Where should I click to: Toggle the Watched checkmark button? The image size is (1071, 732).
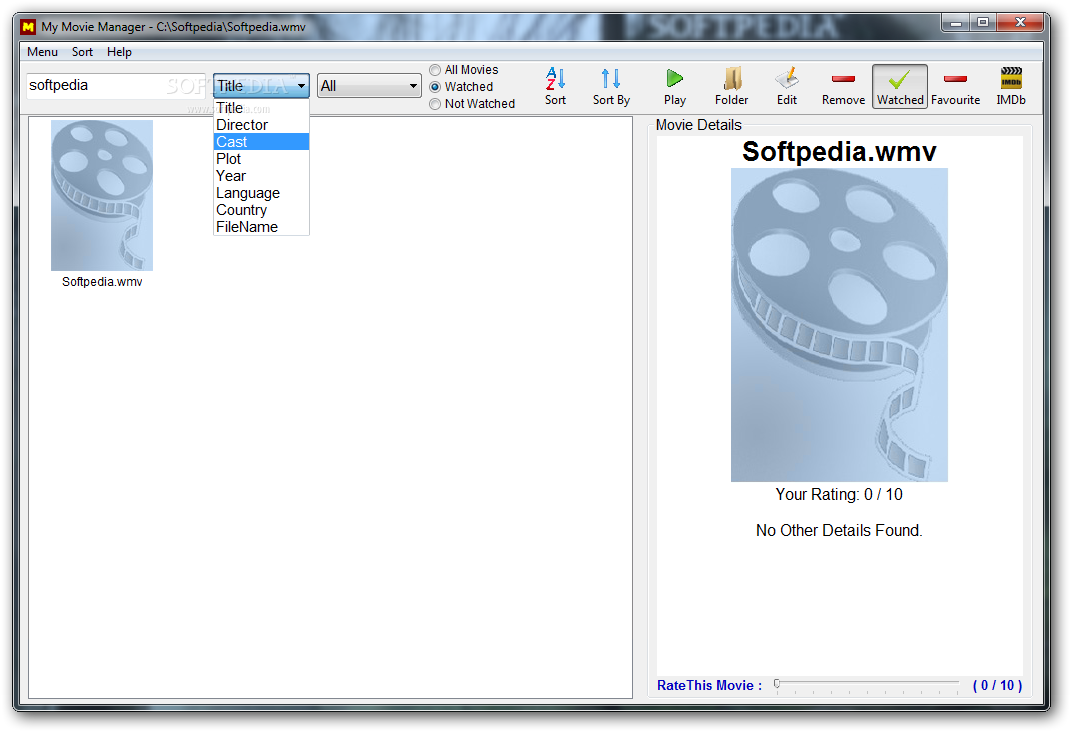(x=900, y=87)
